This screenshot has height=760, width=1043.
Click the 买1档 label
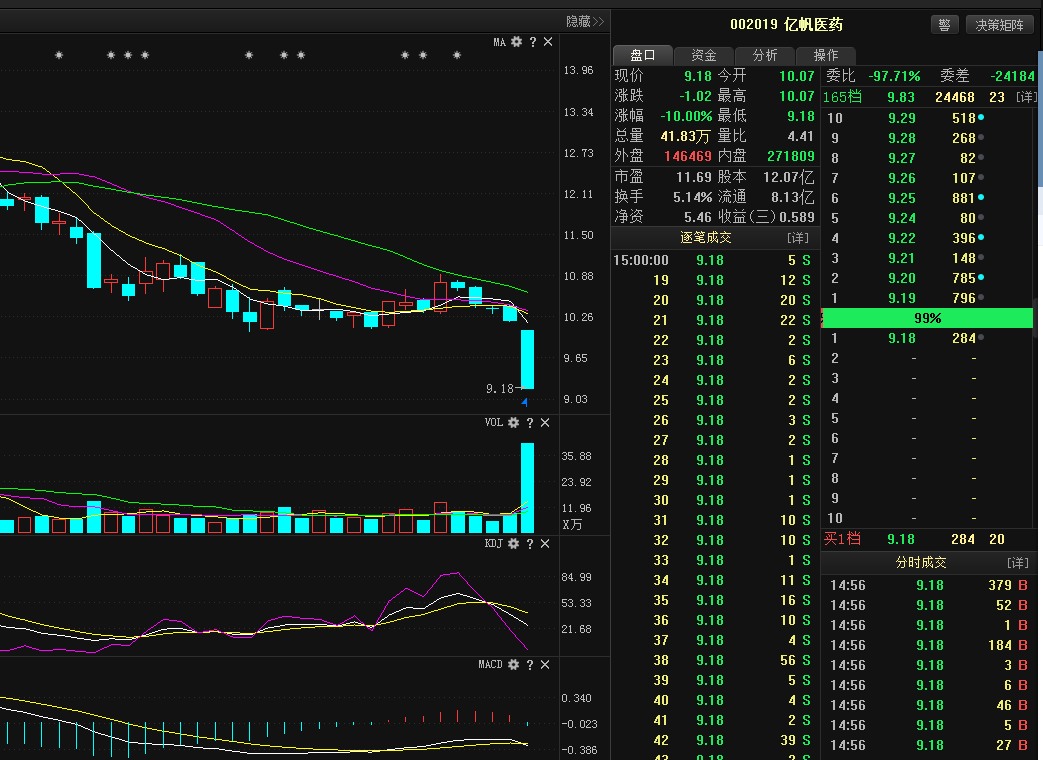tap(842, 539)
